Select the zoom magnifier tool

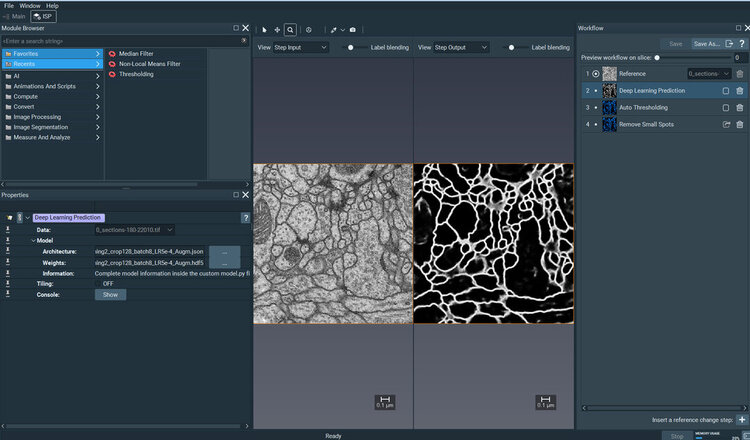click(x=290, y=30)
